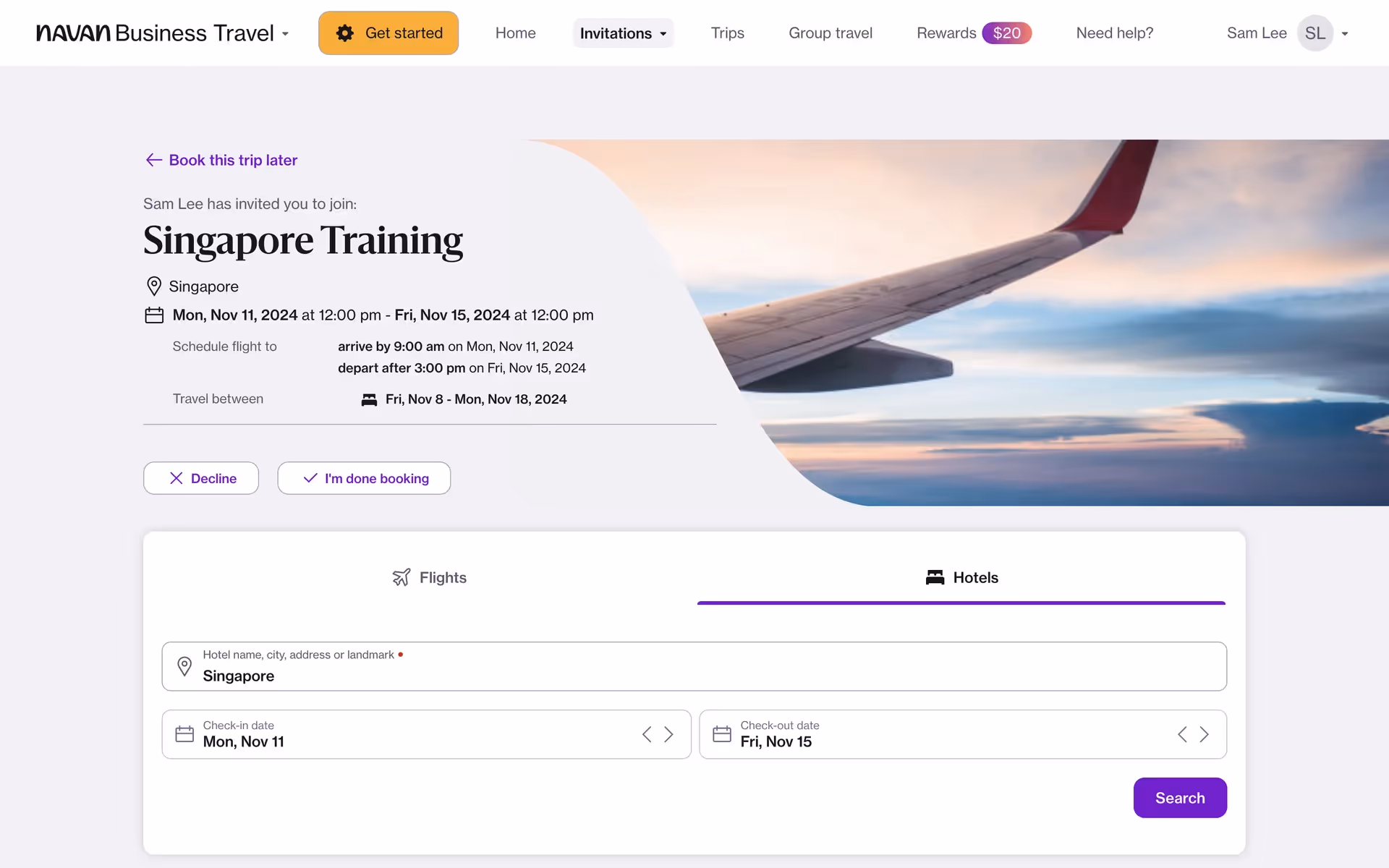1389x868 pixels.
Task: Decline the Singapore Training invitation
Action: coord(201,478)
